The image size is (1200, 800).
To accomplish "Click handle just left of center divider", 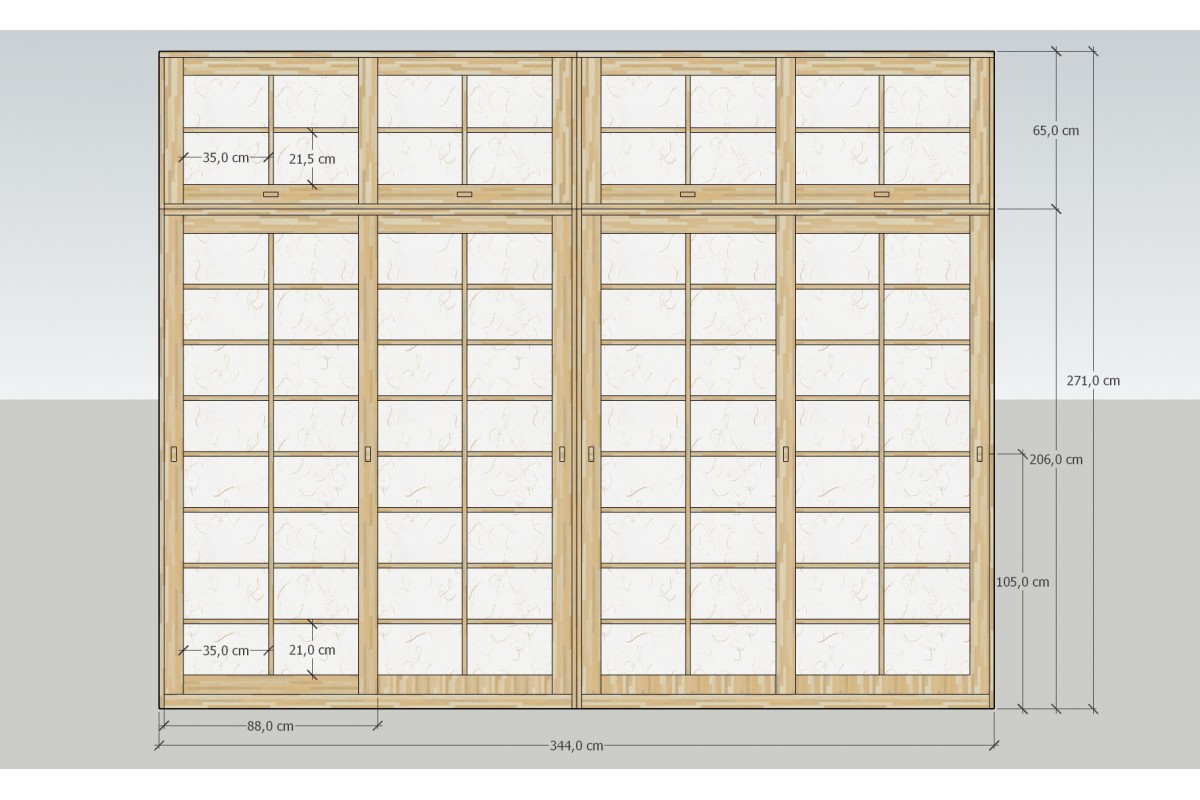I will (x=563, y=454).
